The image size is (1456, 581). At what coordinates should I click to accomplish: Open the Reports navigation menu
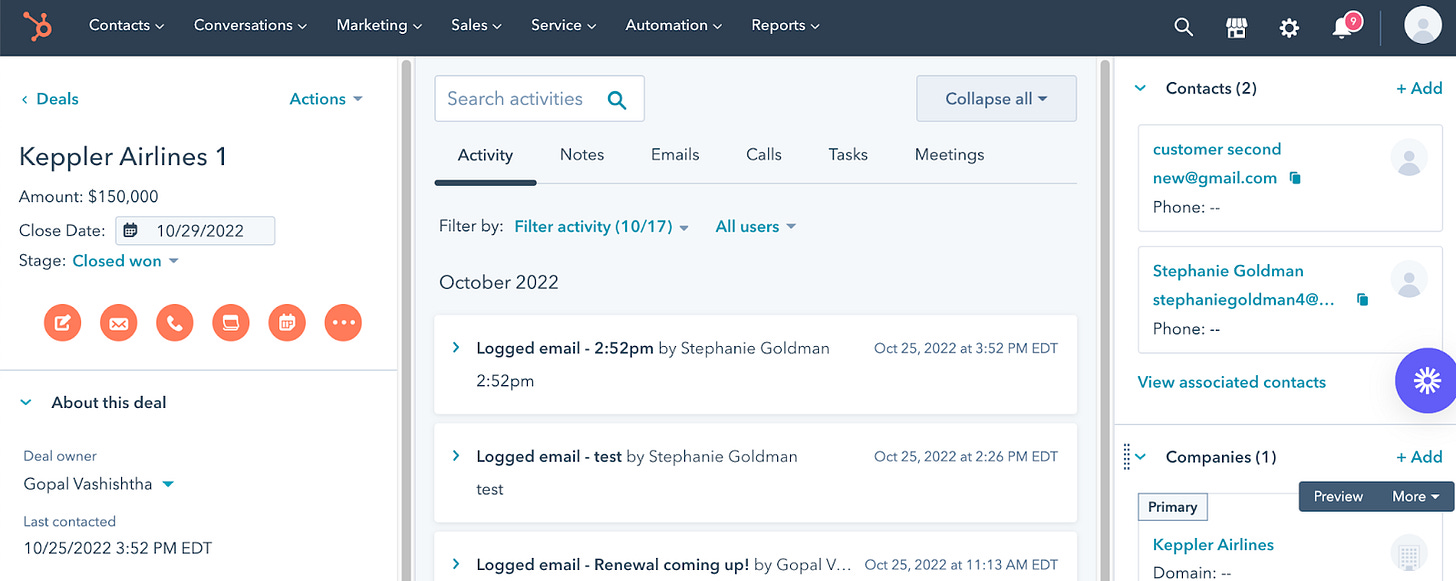coord(785,25)
